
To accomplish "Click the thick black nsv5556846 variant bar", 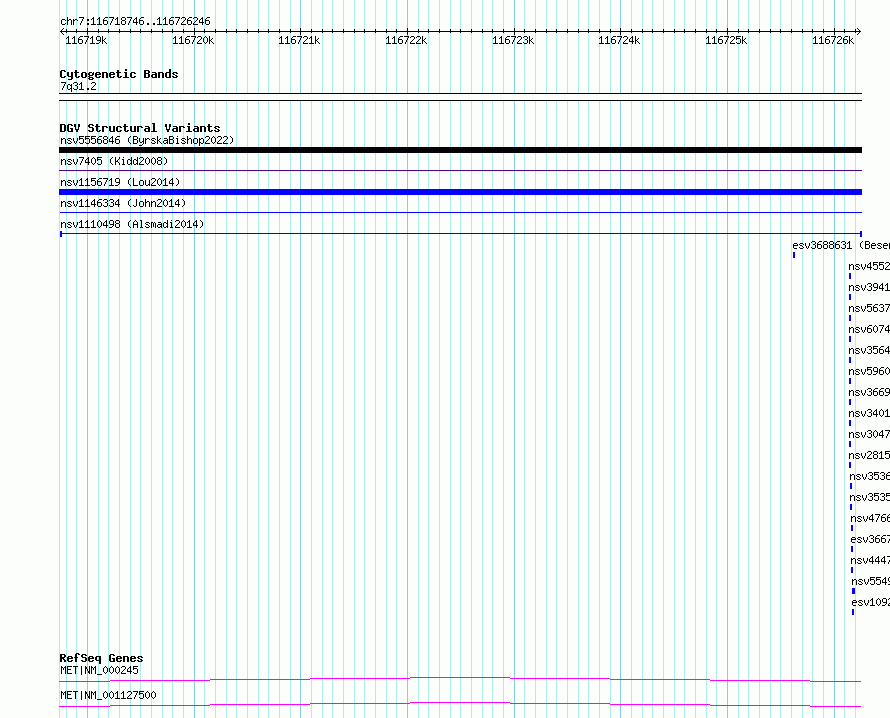I will pyautogui.click(x=460, y=150).
